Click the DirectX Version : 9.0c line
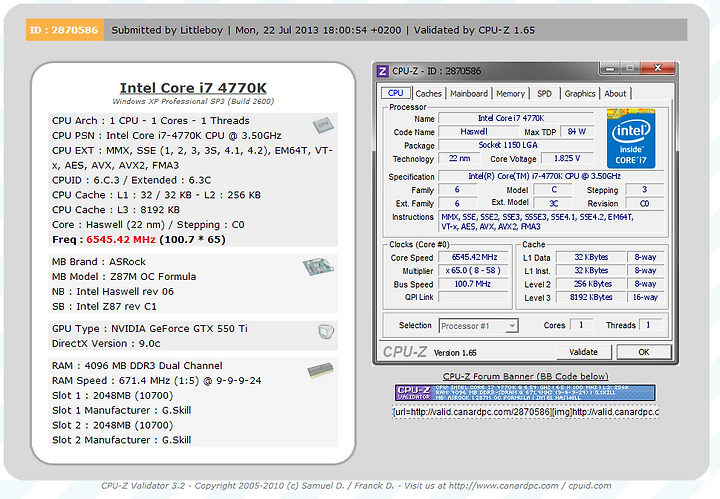 pos(106,343)
